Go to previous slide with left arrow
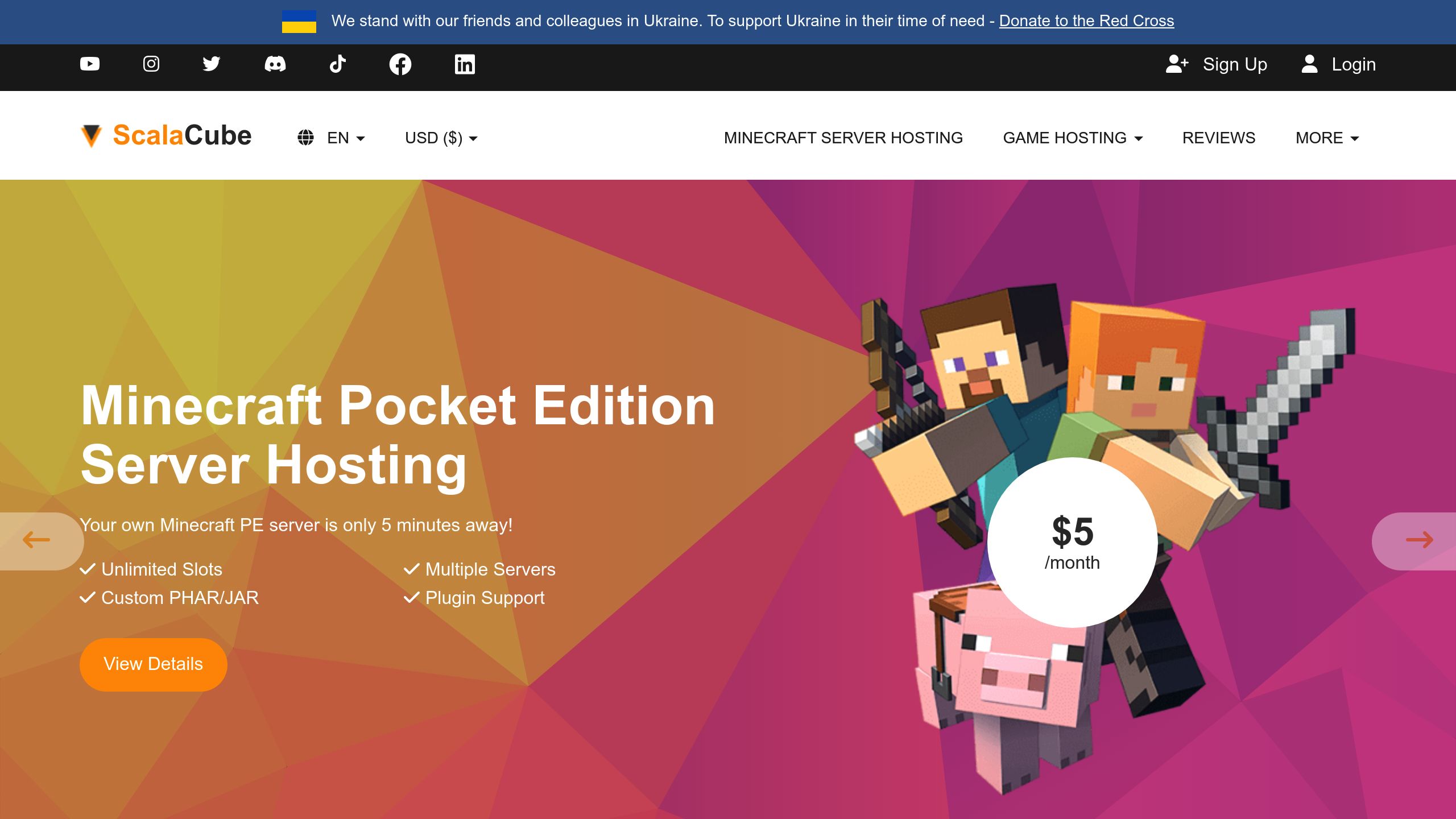This screenshot has width=1456, height=819. 38,540
